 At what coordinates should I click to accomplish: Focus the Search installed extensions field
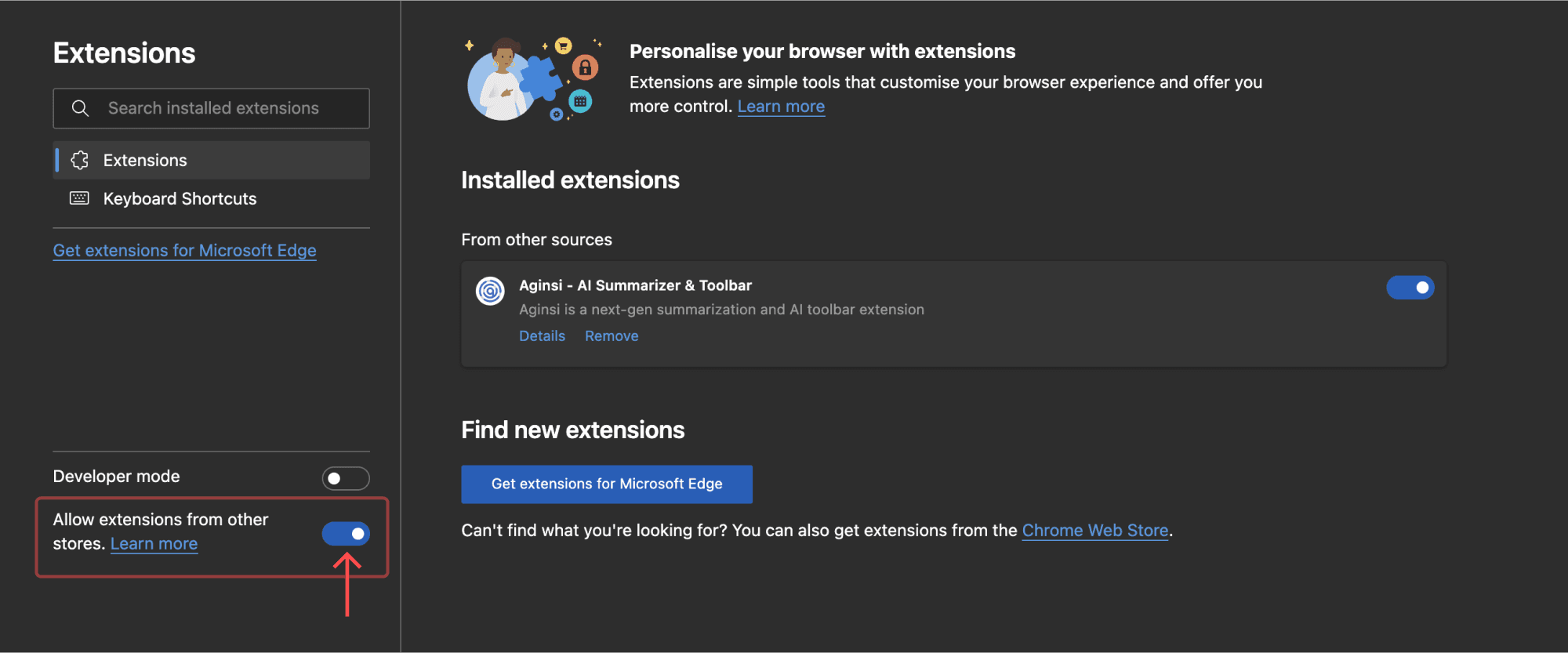tap(212, 108)
